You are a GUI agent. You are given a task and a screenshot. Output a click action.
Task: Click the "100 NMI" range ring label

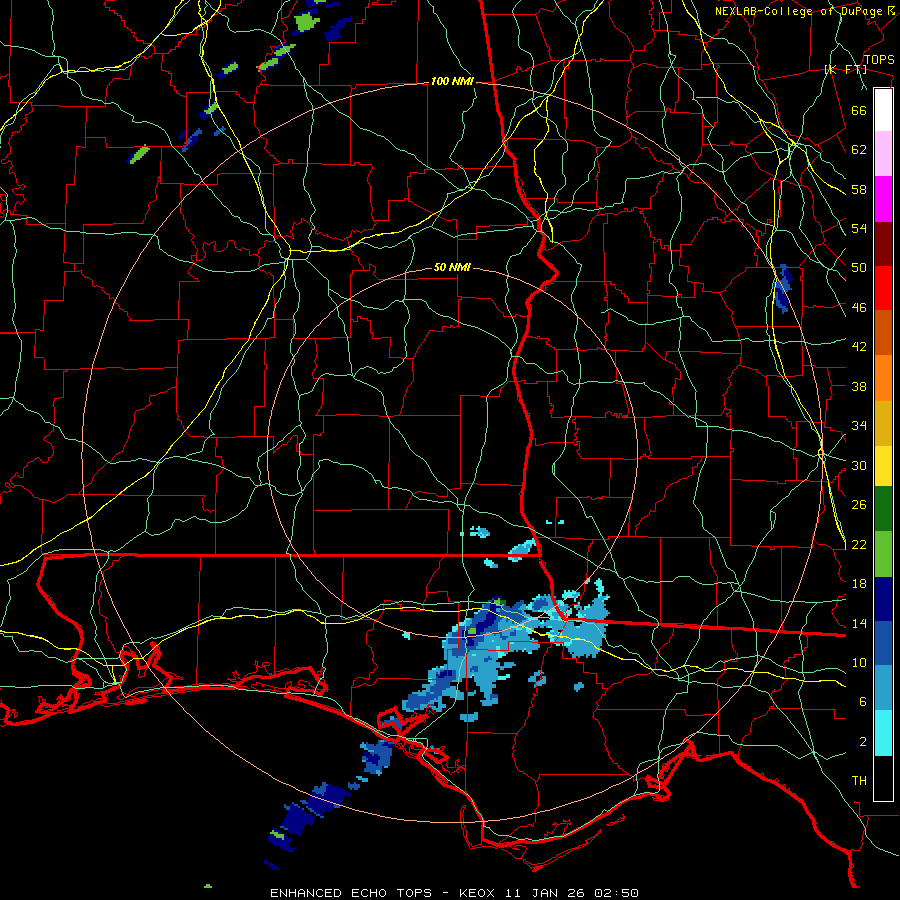tap(452, 82)
